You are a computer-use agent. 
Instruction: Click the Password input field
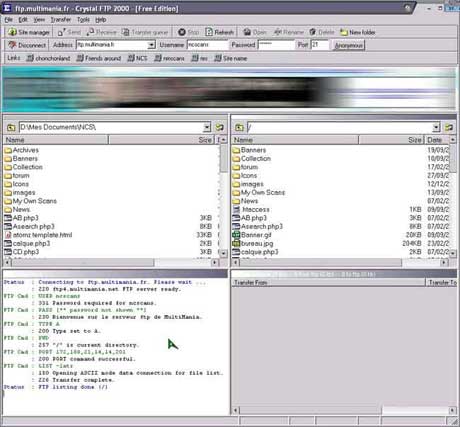(276, 45)
